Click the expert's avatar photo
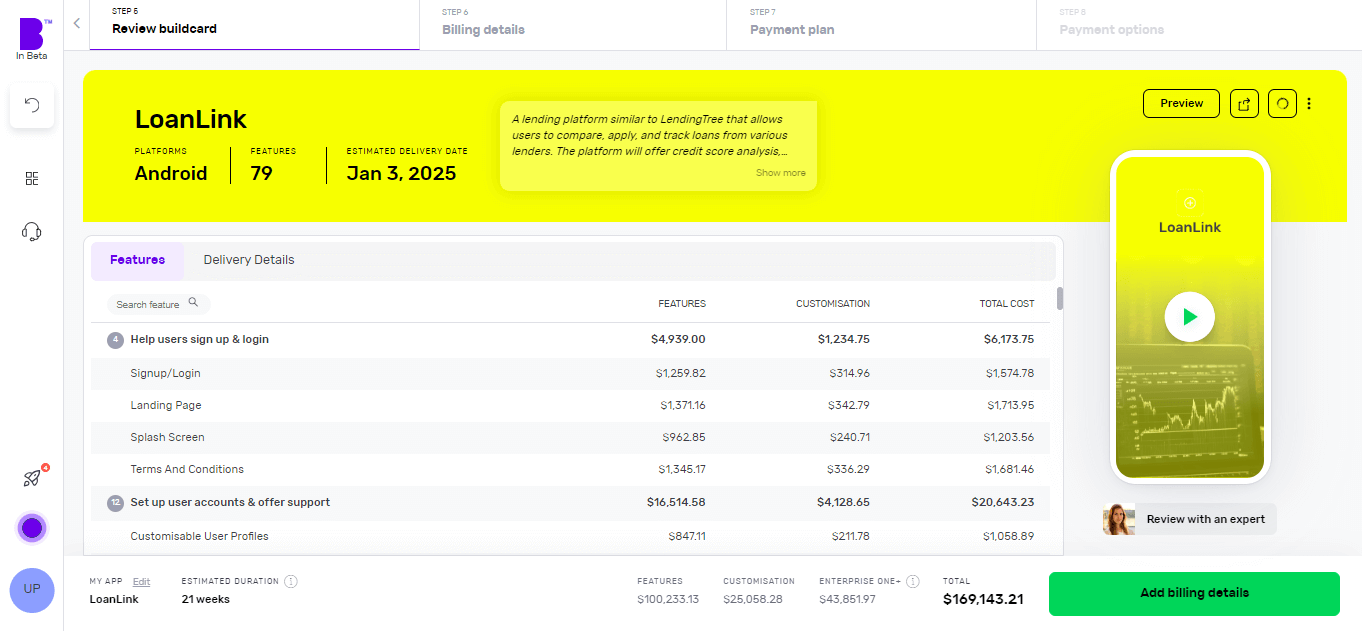 pyautogui.click(x=1119, y=519)
